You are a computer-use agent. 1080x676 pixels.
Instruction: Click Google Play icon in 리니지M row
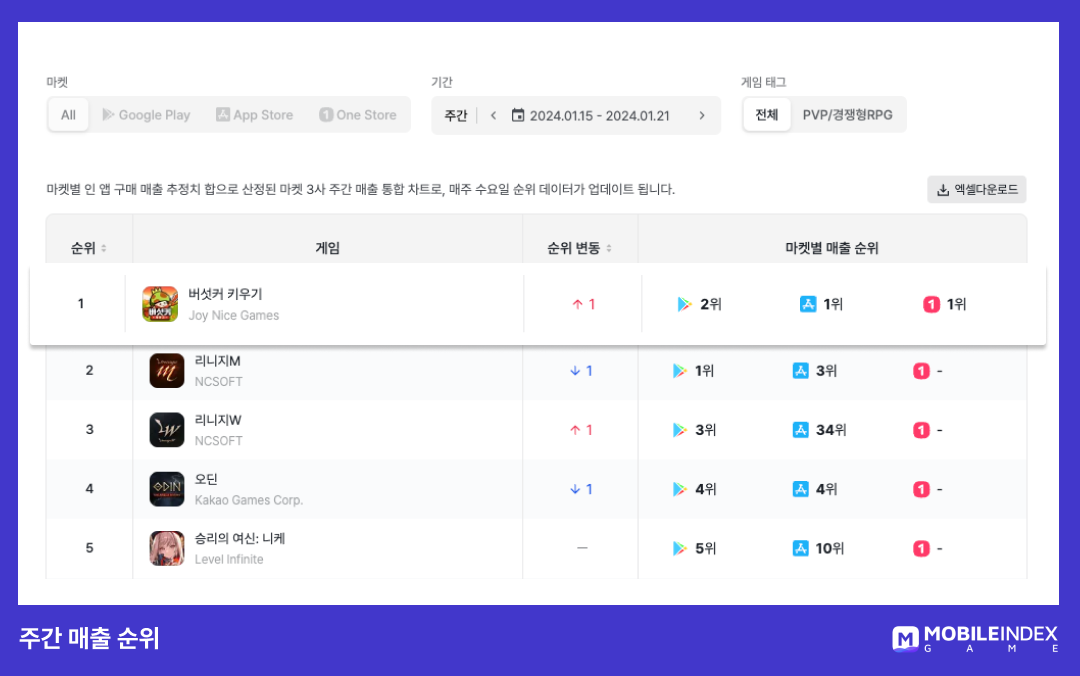pyautogui.click(x=680, y=371)
